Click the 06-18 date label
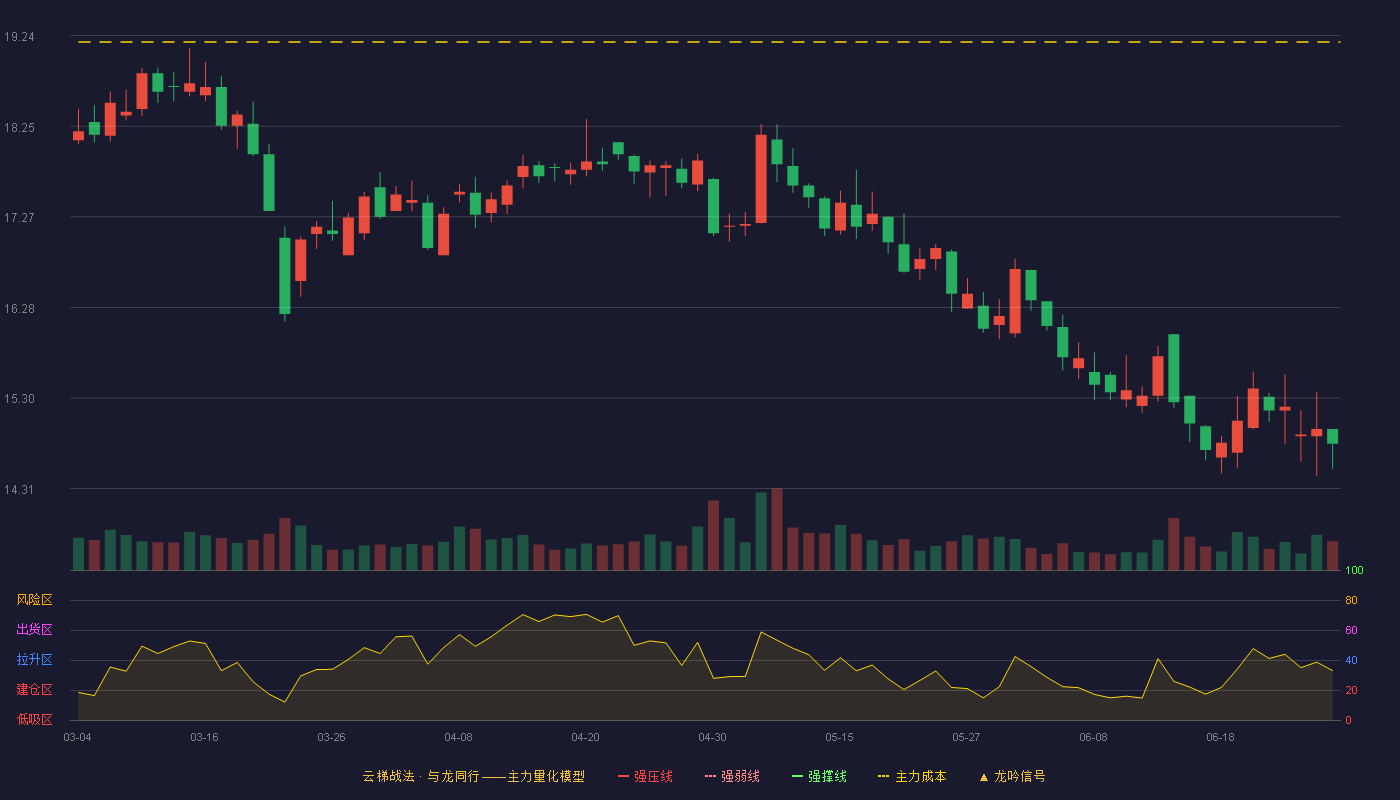 pyautogui.click(x=1220, y=737)
